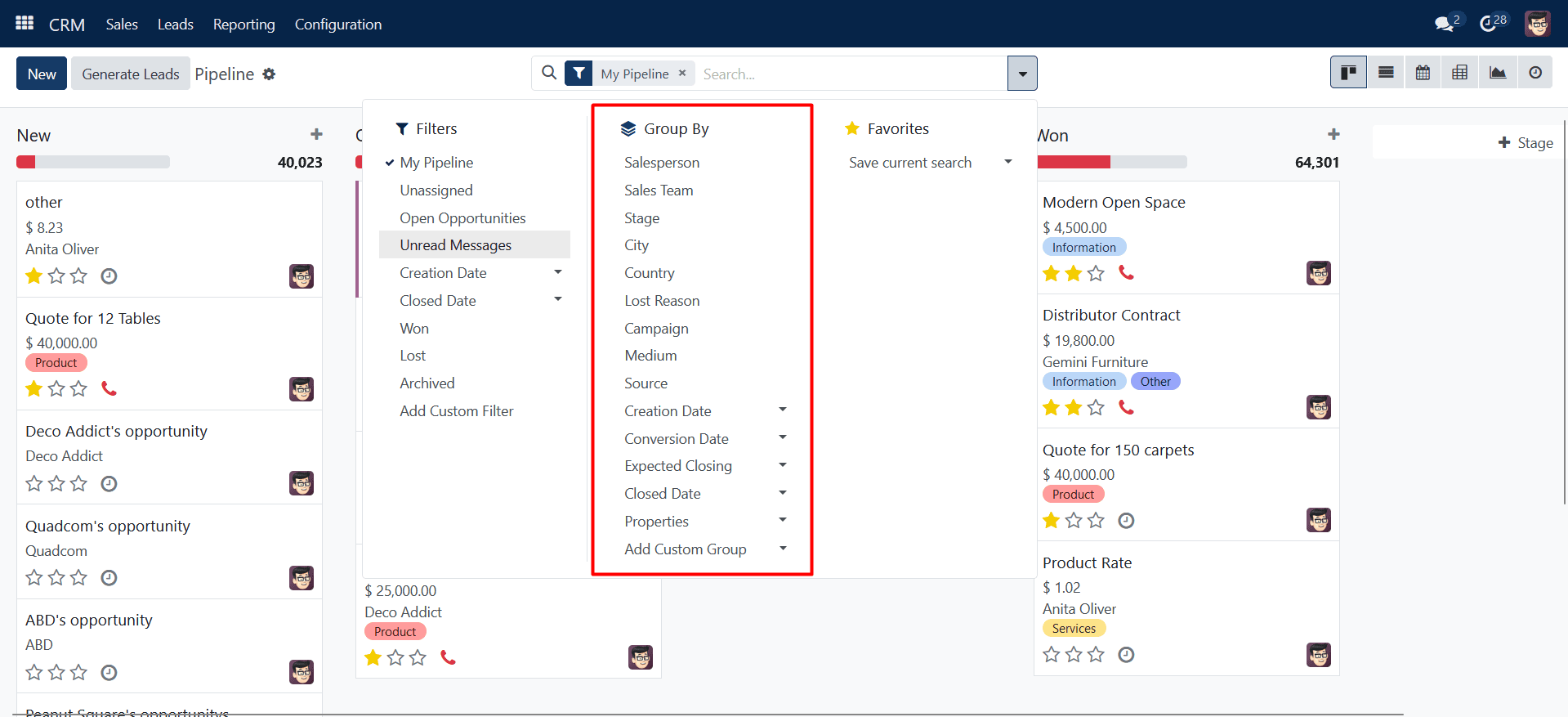Remove the My Pipeline search facet

682,73
